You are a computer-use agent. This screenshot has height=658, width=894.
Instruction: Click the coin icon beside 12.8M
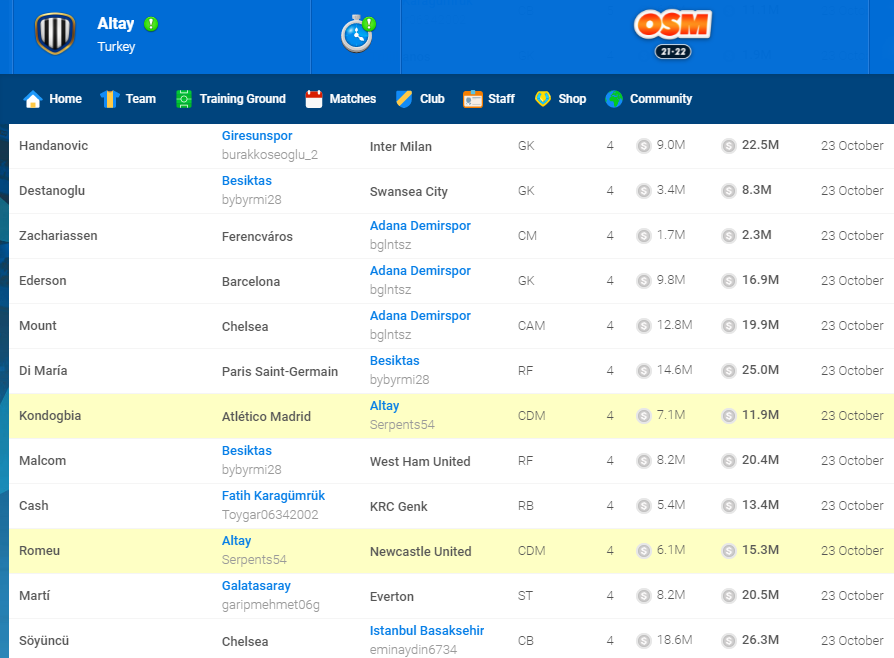pyautogui.click(x=643, y=326)
